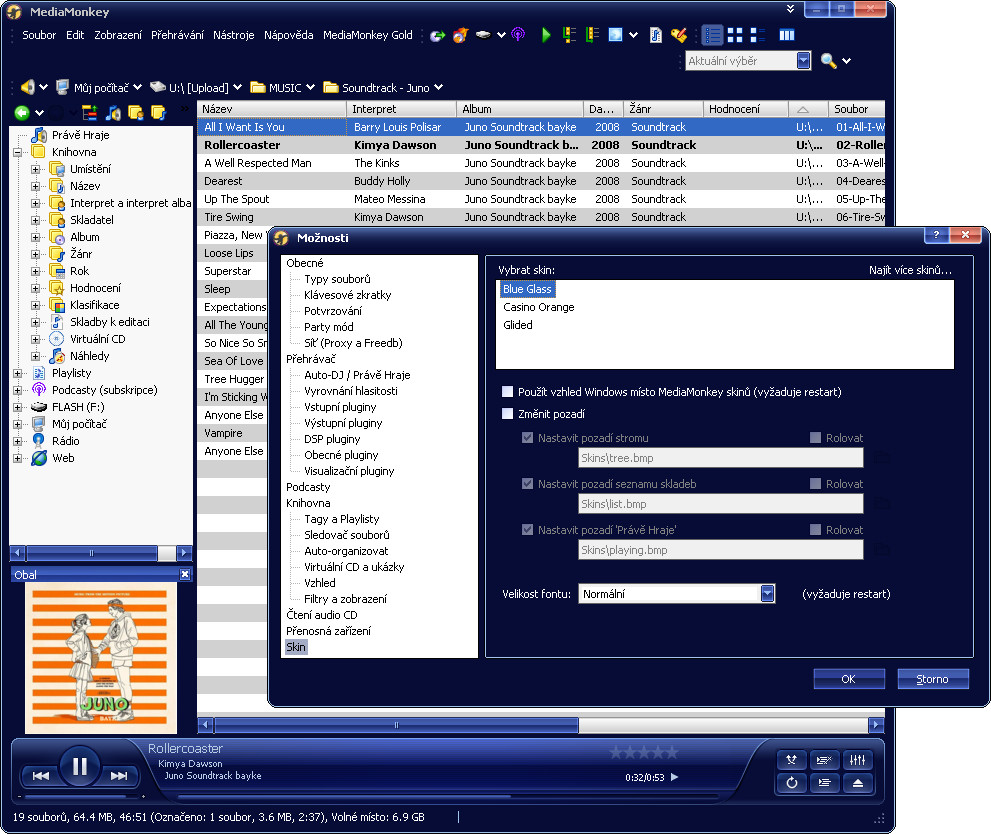Screen dimensions: 991x834
Task: Click the music note speaker tree icon
Action: tap(113, 112)
